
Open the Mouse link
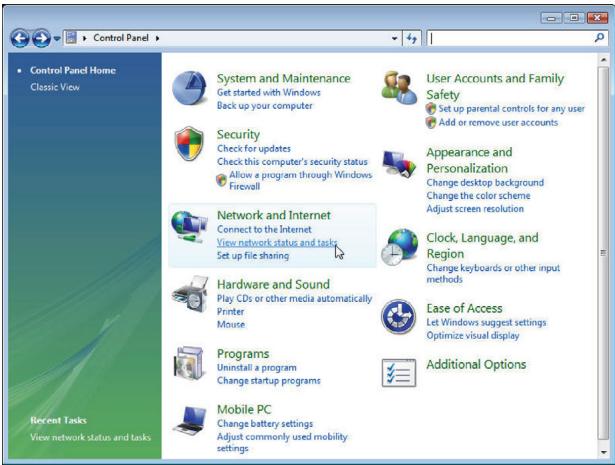click(231, 325)
